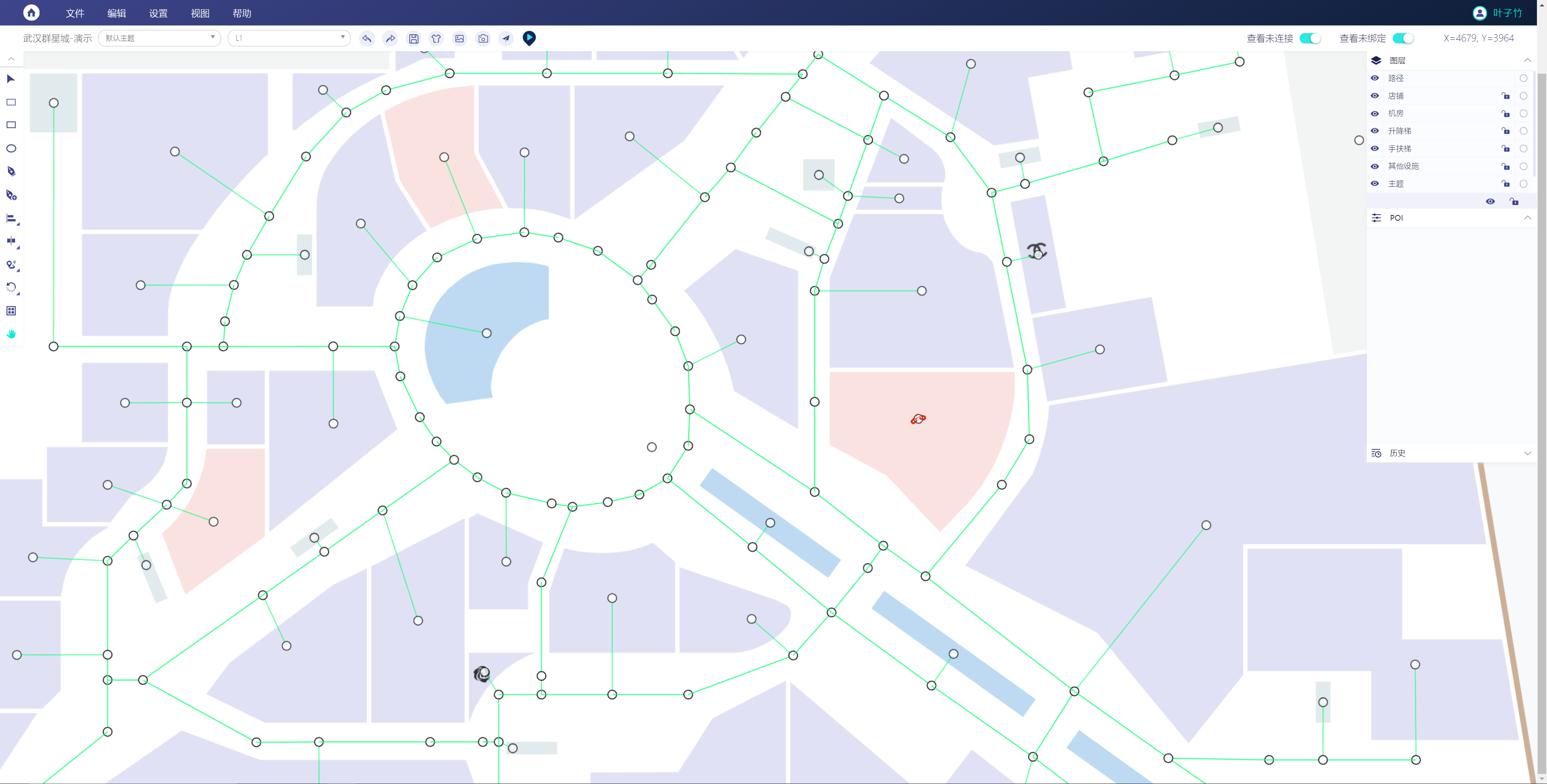The width and height of the screenshot is (1547, 784).
Task: Open the 默认主题 theme dropdown
Action: pos(159,38)
